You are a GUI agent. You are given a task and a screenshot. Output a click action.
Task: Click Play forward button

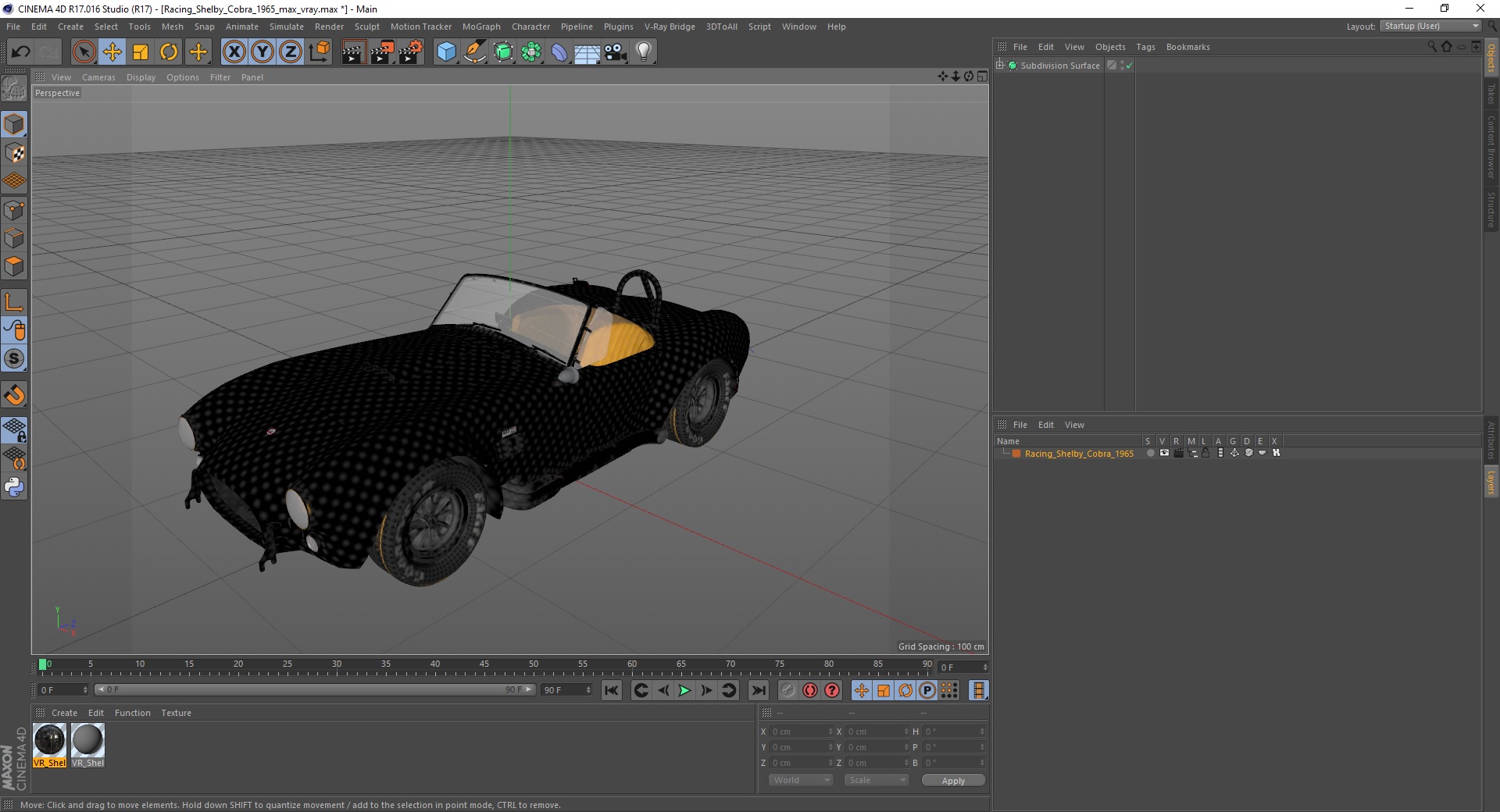(684, 690)
